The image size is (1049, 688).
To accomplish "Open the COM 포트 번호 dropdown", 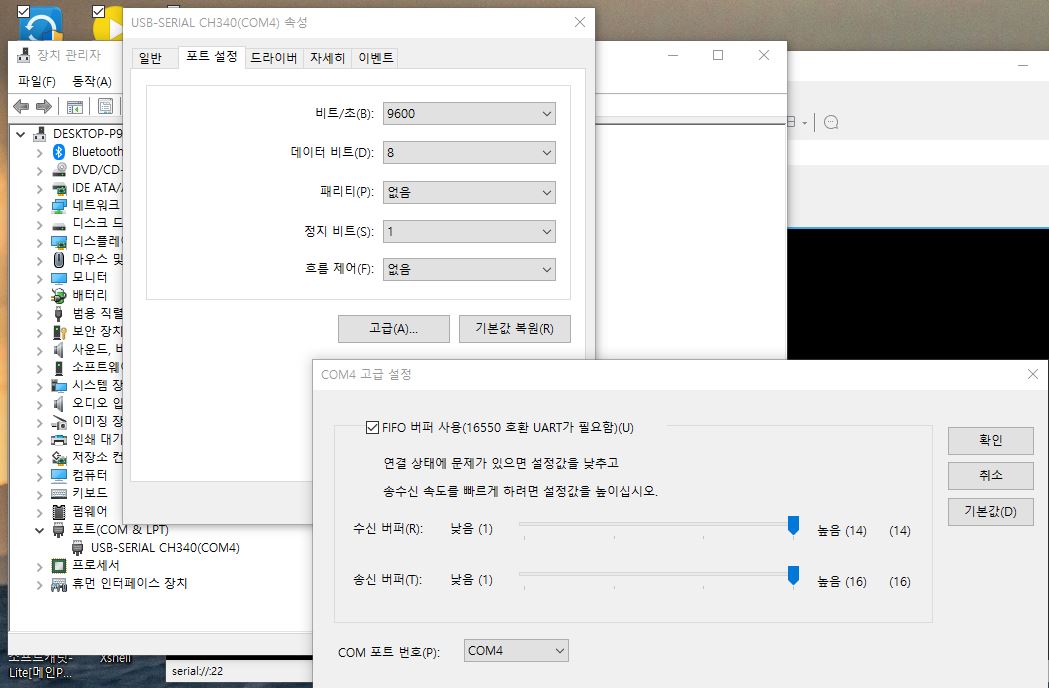I will point(516,651).
